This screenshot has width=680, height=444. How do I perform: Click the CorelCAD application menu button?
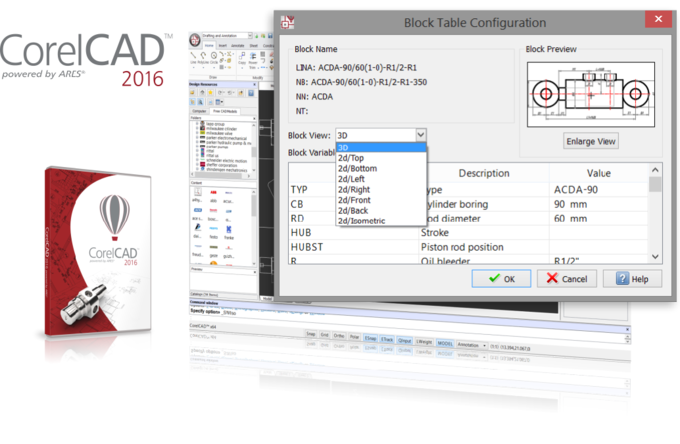(x=195, y=40)
